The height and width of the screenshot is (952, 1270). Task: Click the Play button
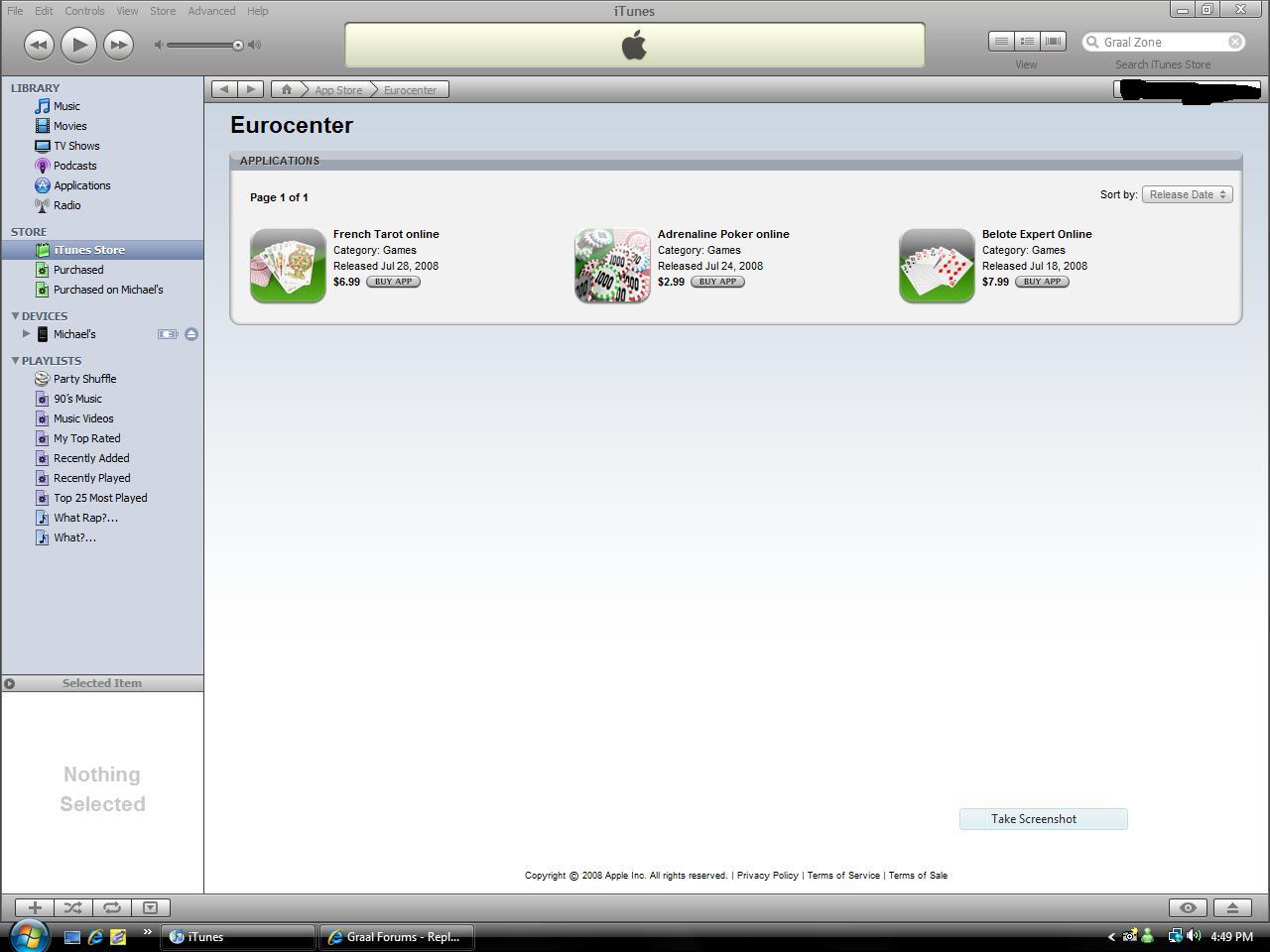(78, 45)
